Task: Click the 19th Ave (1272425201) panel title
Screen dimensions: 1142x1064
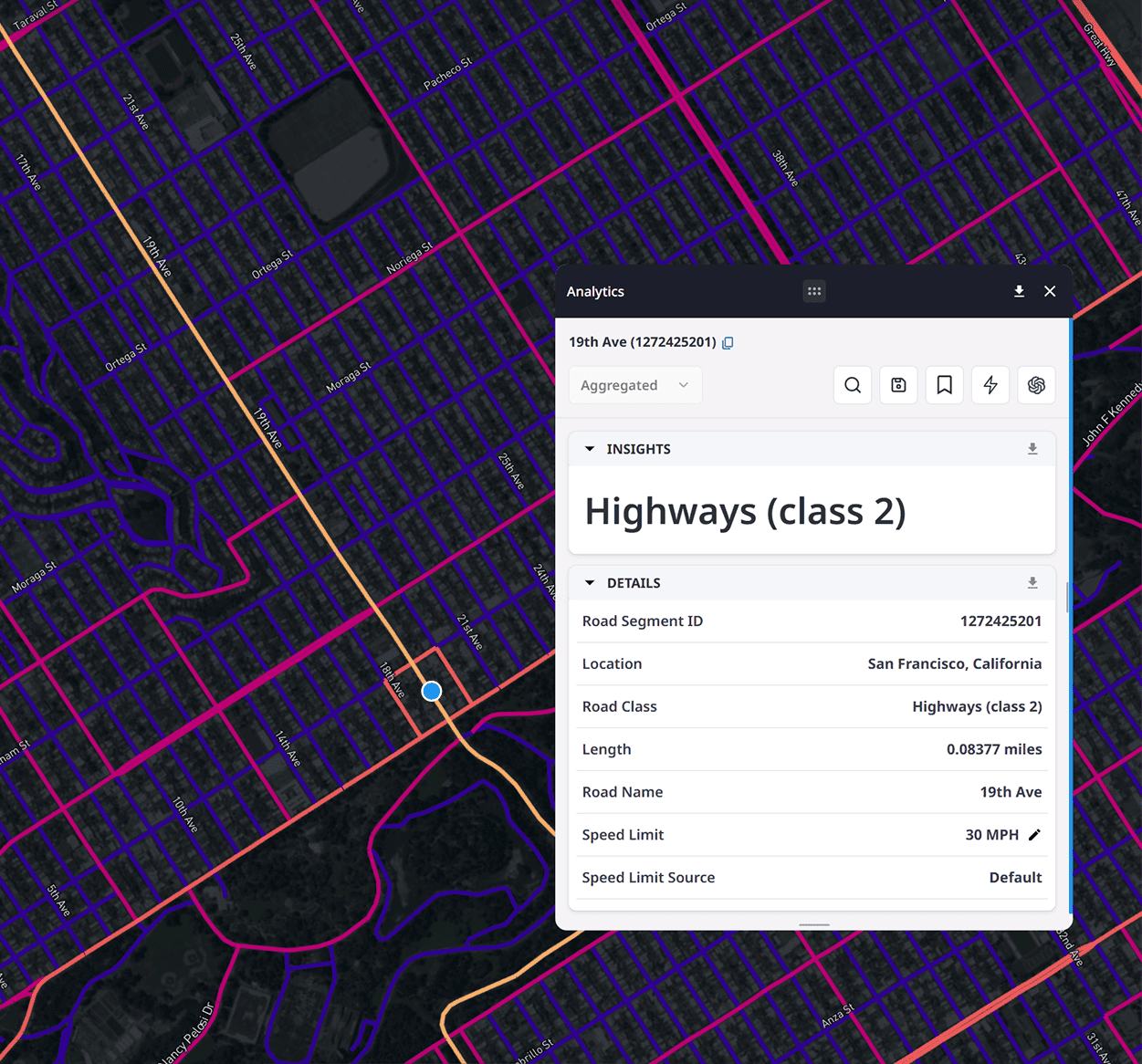Action: pos(642,342)
